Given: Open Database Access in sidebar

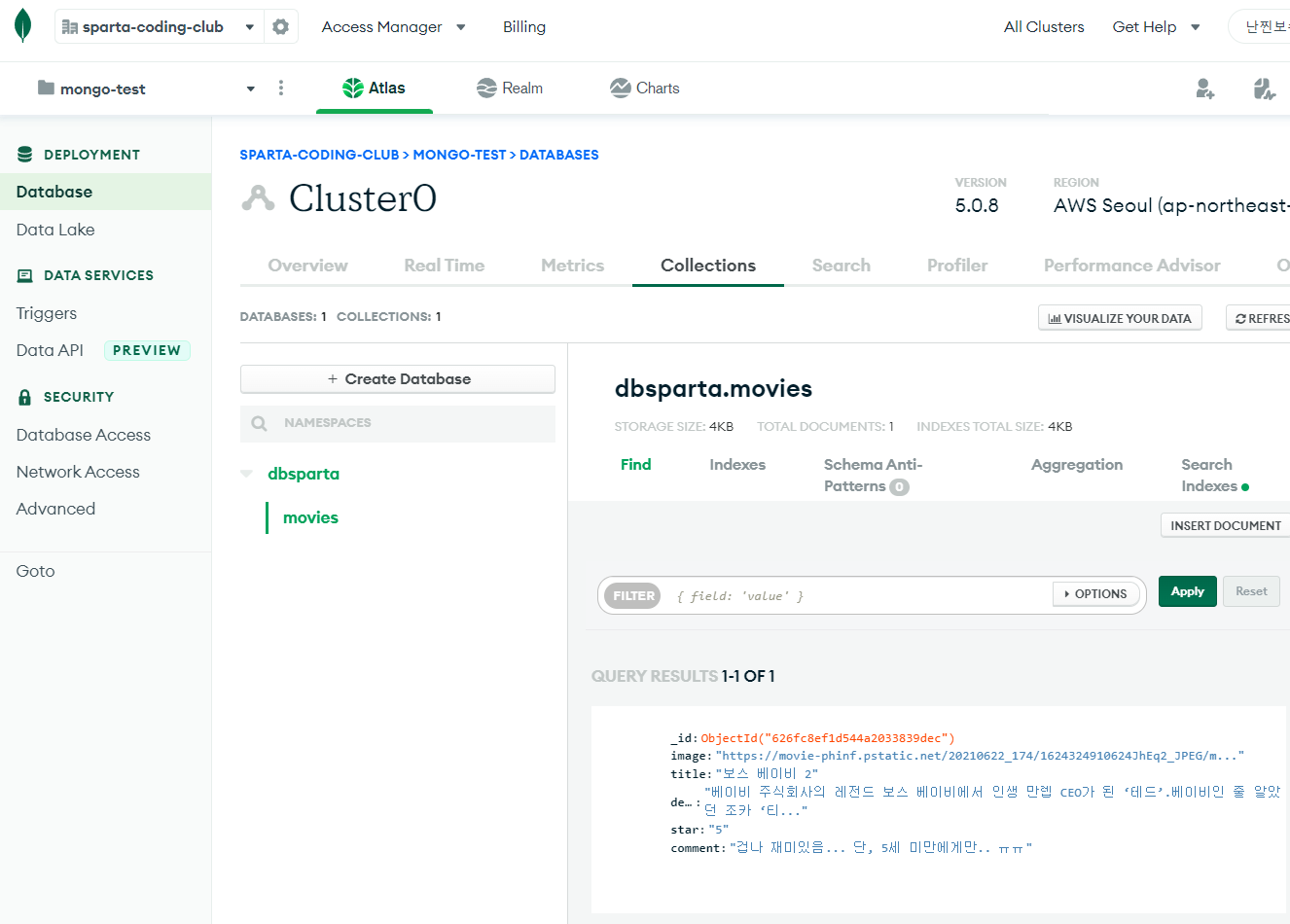Looking at the screenshot, I should [84, 435].
